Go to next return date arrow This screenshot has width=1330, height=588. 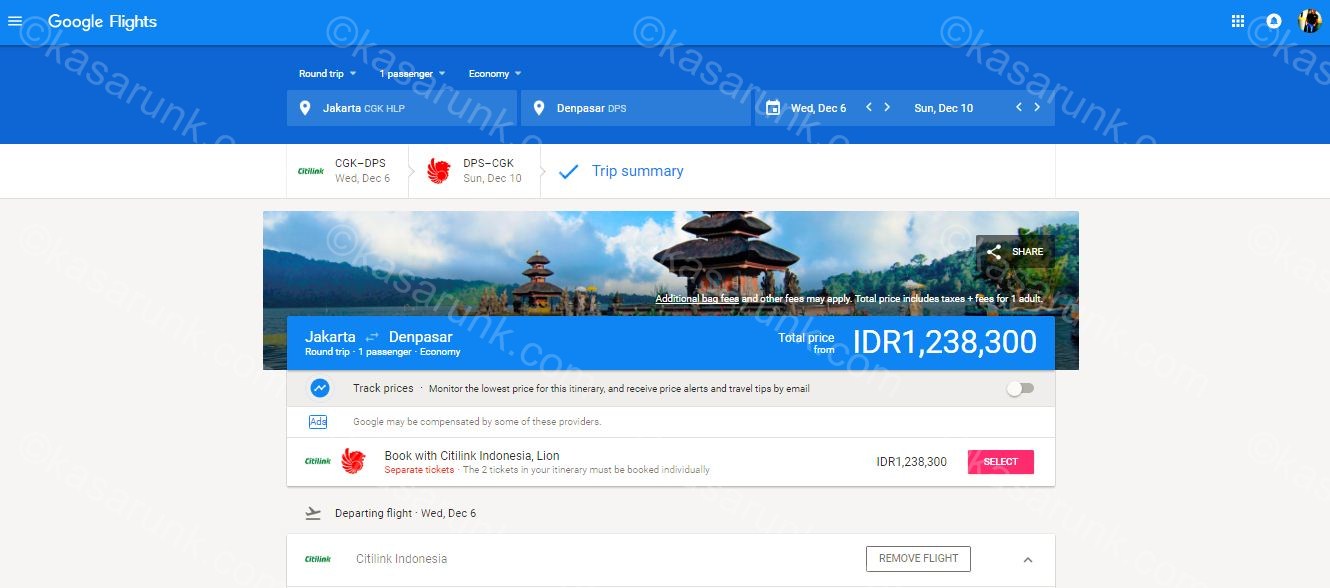pyautogui.click(x=1037, y=107)
